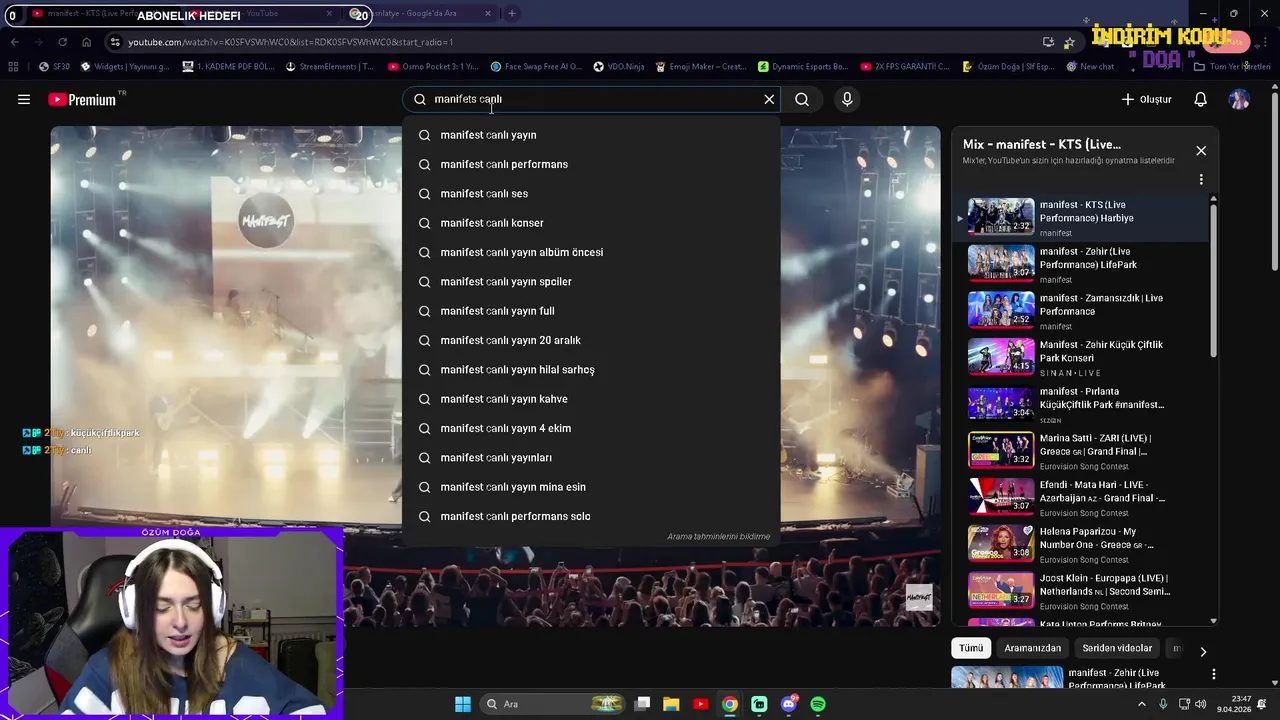Choose suggestion "manifest canlı albüm öncesi"
Viewport: 1280px width, 720px height.
click(591, 252)
